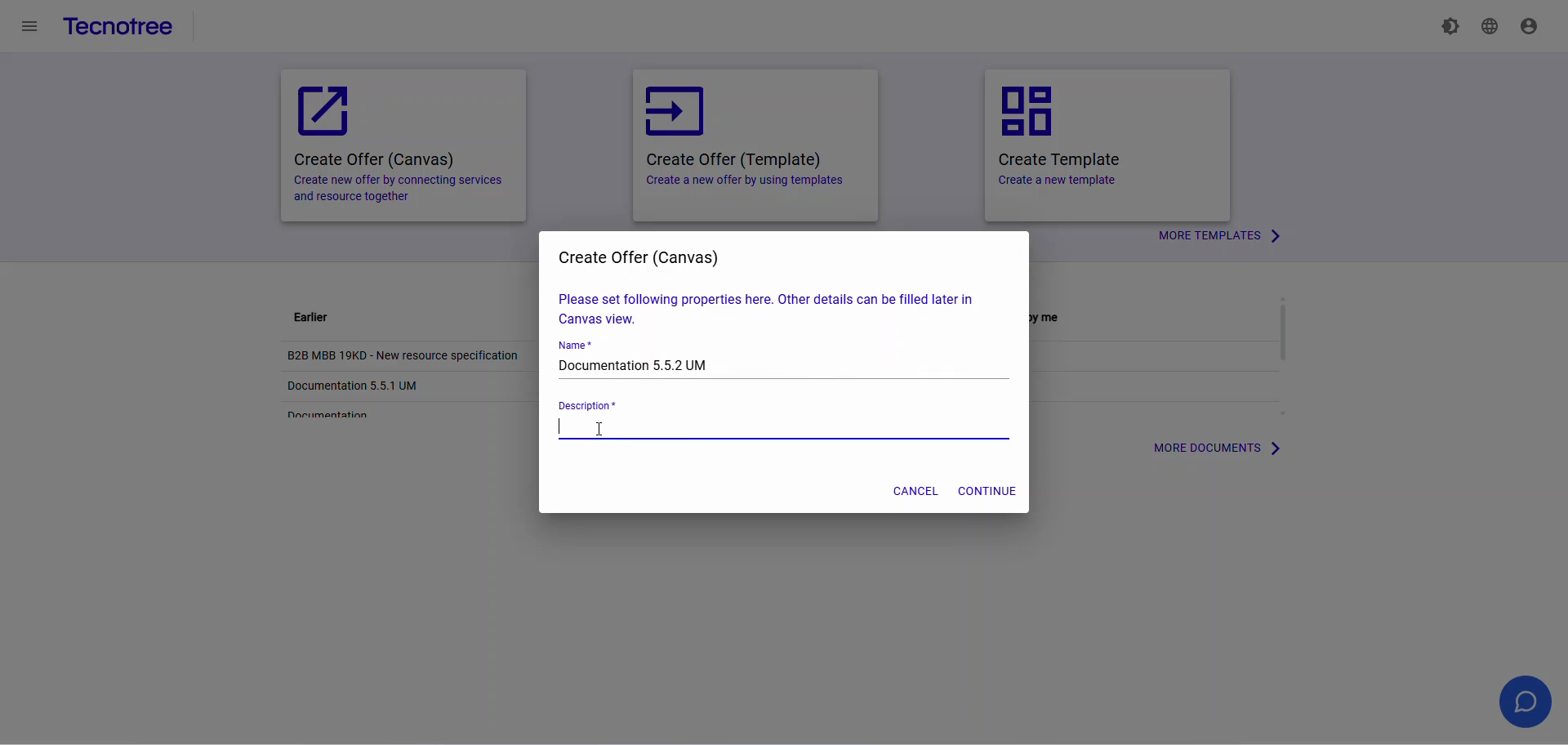Toggle dark mode theme
1568x745 pixels.
1451,25
